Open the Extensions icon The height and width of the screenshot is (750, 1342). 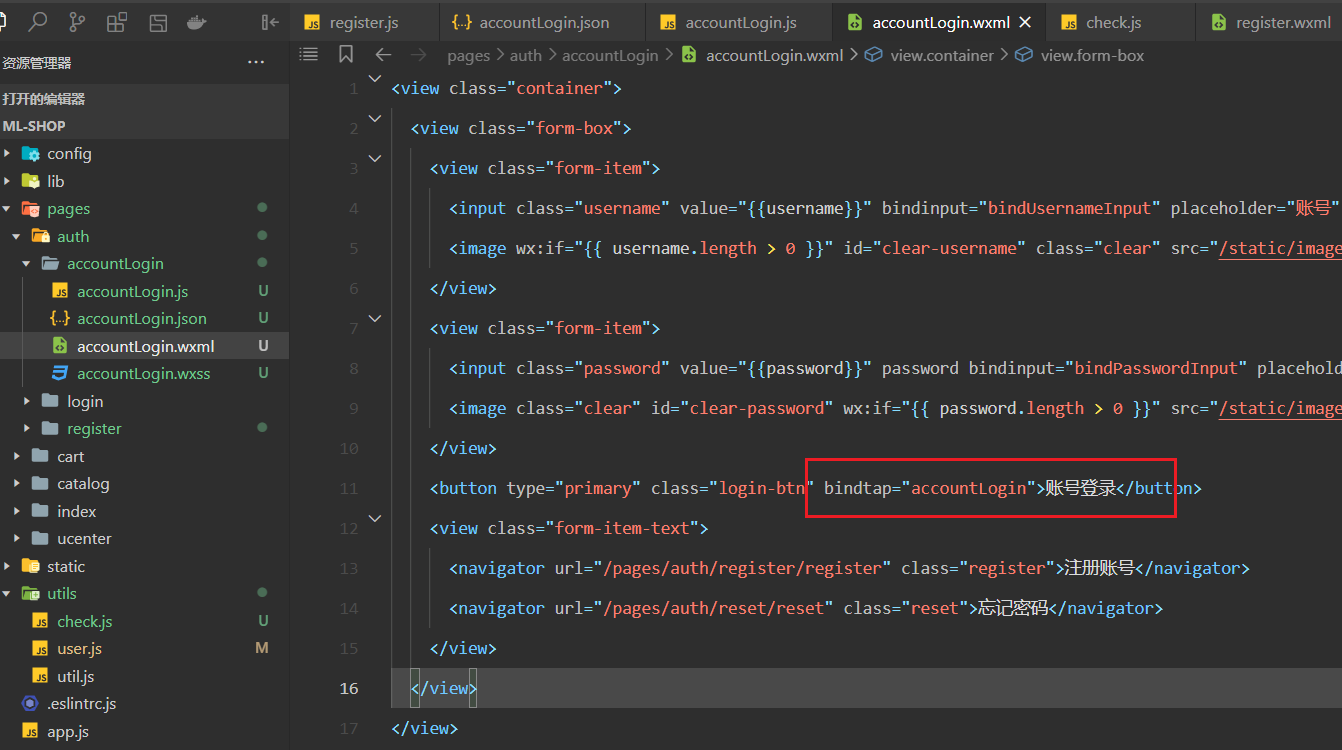coord(117,22)
